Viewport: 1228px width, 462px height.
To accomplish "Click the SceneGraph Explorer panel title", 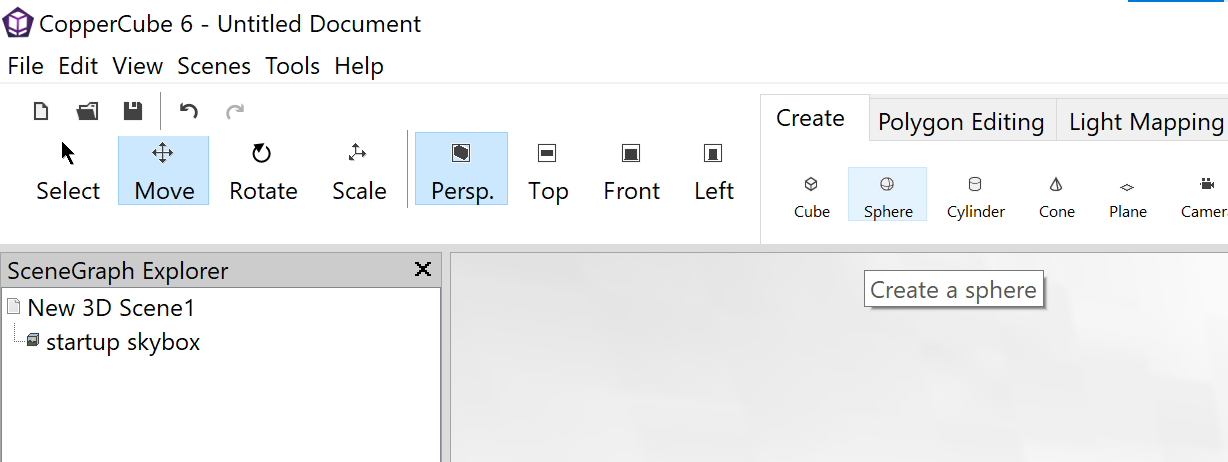I will point(118,270).
